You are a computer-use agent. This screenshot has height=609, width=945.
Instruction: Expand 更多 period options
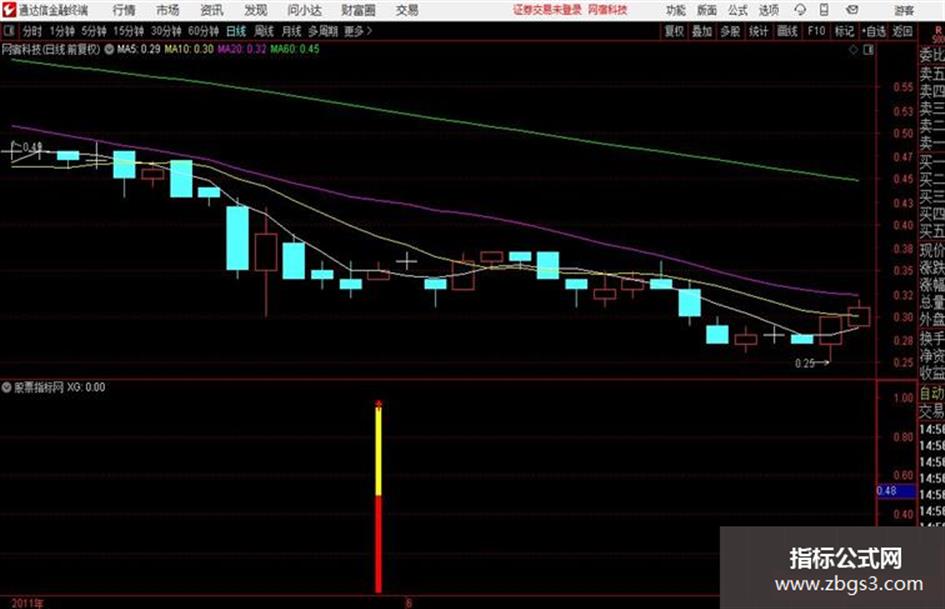click(358, 31)
